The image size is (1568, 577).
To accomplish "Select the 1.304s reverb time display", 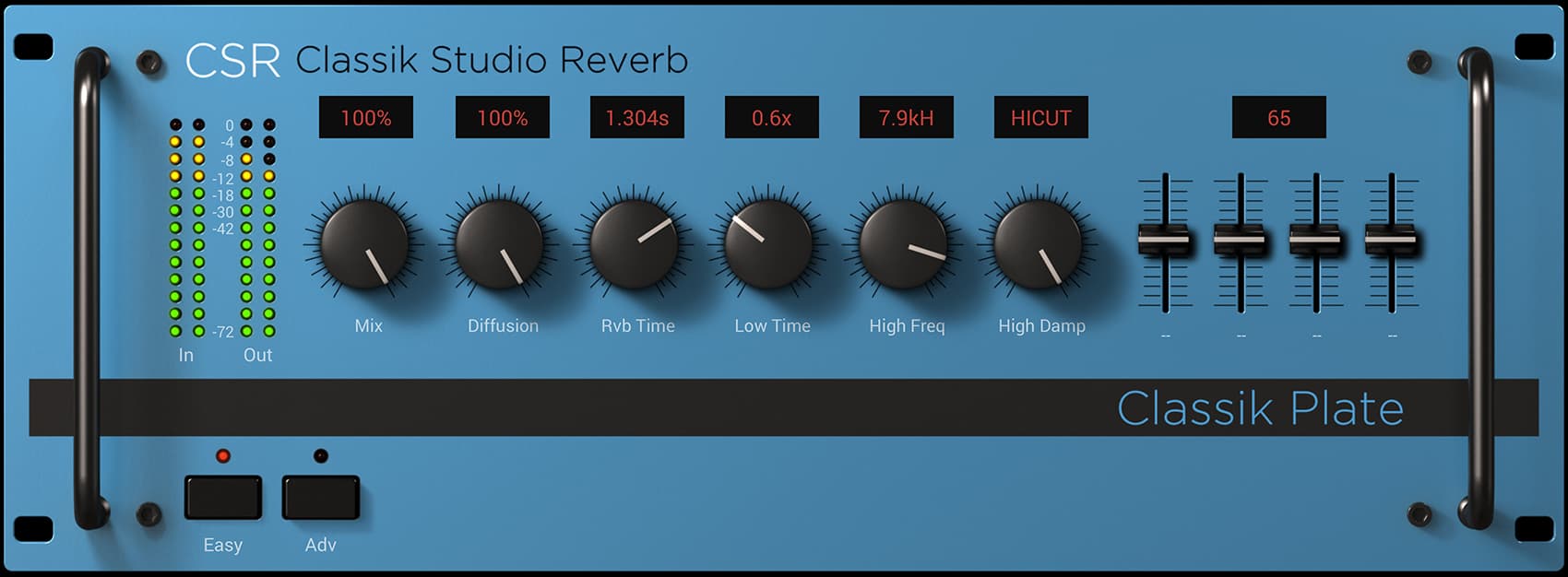I will 637,118.
